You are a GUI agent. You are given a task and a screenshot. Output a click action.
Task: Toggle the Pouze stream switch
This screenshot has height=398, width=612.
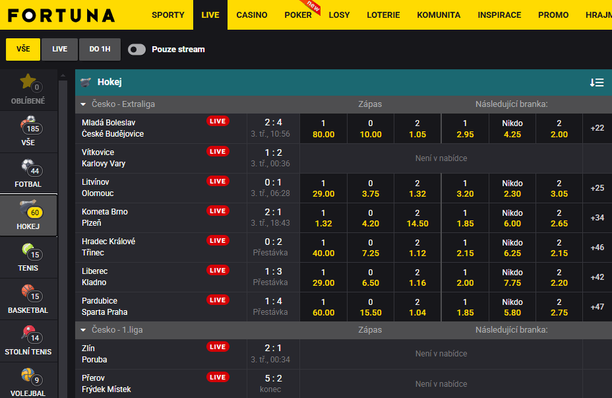pos(137,50)
